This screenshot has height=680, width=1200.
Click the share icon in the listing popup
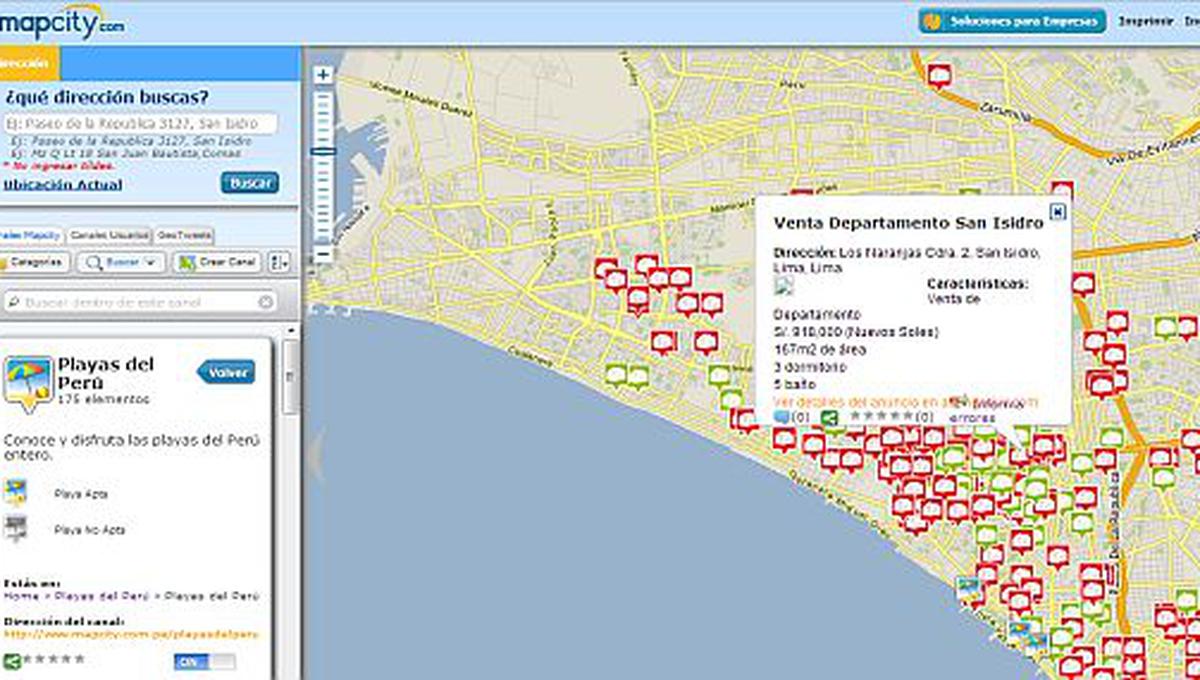click(x=828, y=414)
